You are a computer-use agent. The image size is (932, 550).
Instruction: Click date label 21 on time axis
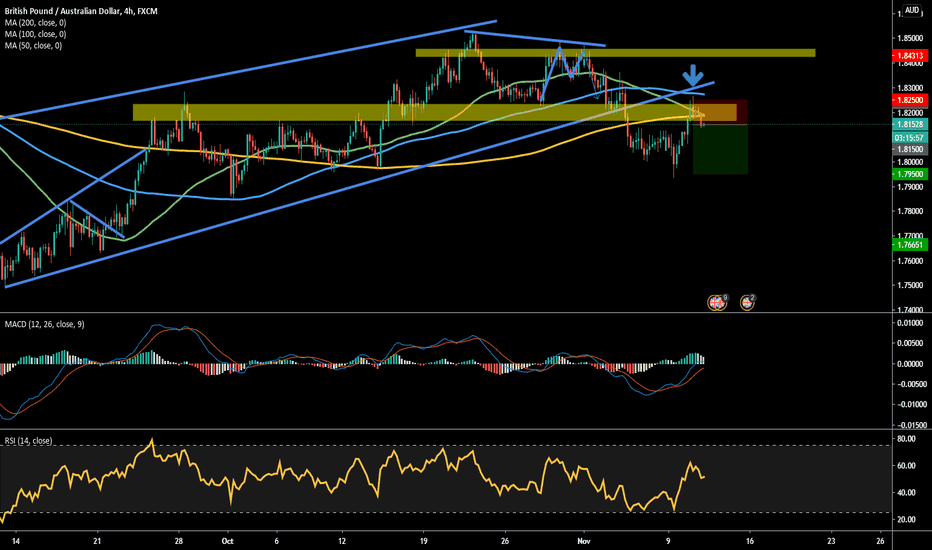pos(97,541)
